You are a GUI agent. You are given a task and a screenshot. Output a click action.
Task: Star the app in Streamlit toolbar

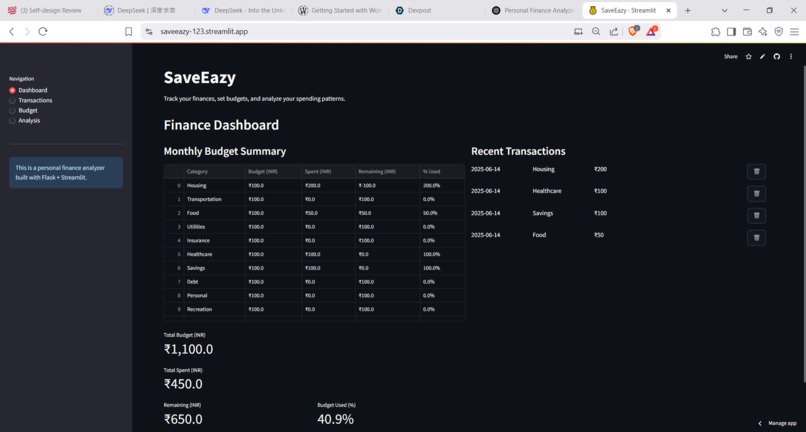(748, 57)
